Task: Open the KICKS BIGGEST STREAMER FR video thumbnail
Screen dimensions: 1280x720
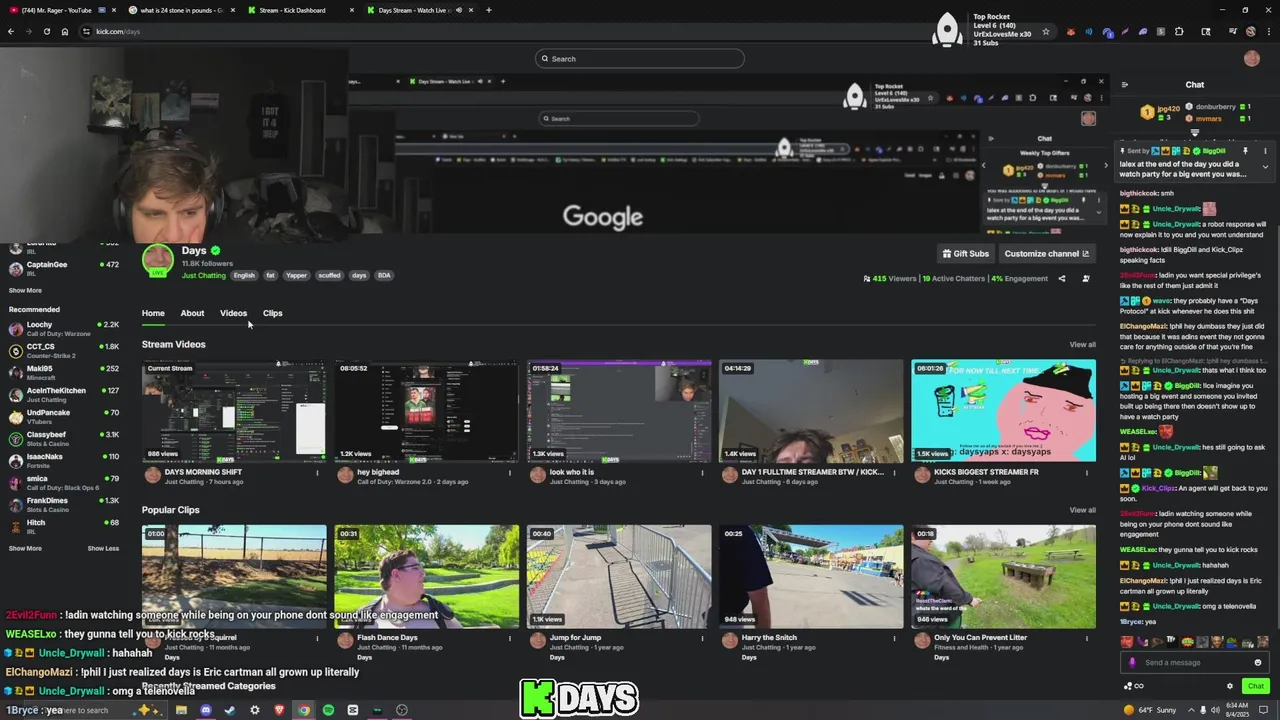Action: click(1003, 411)
